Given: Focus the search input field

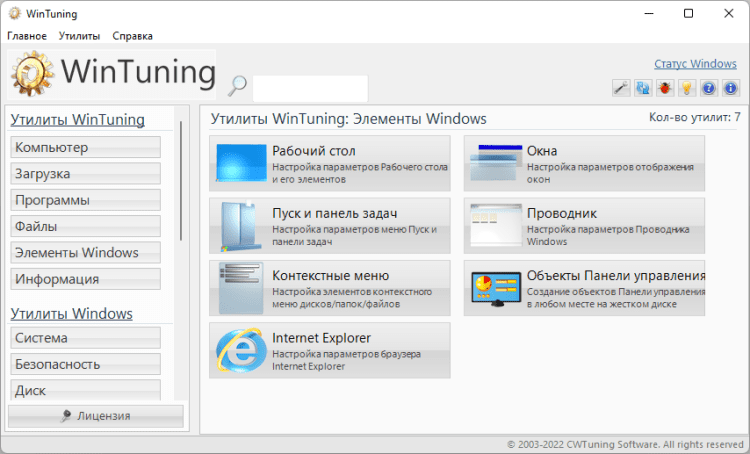Looking at the screenshot, I should click(310, 89).
